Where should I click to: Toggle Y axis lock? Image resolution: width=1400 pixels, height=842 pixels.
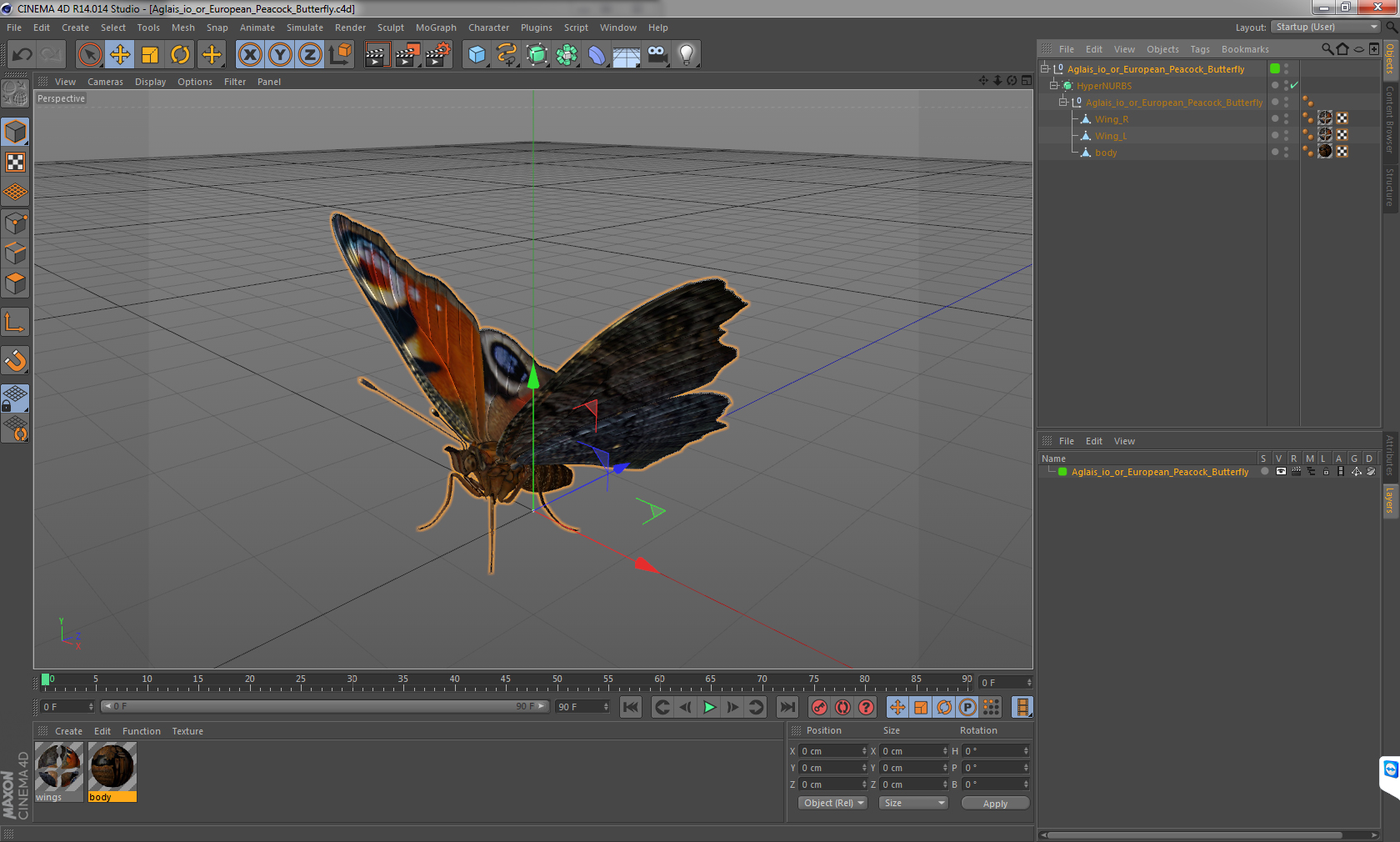click(280, 55)
